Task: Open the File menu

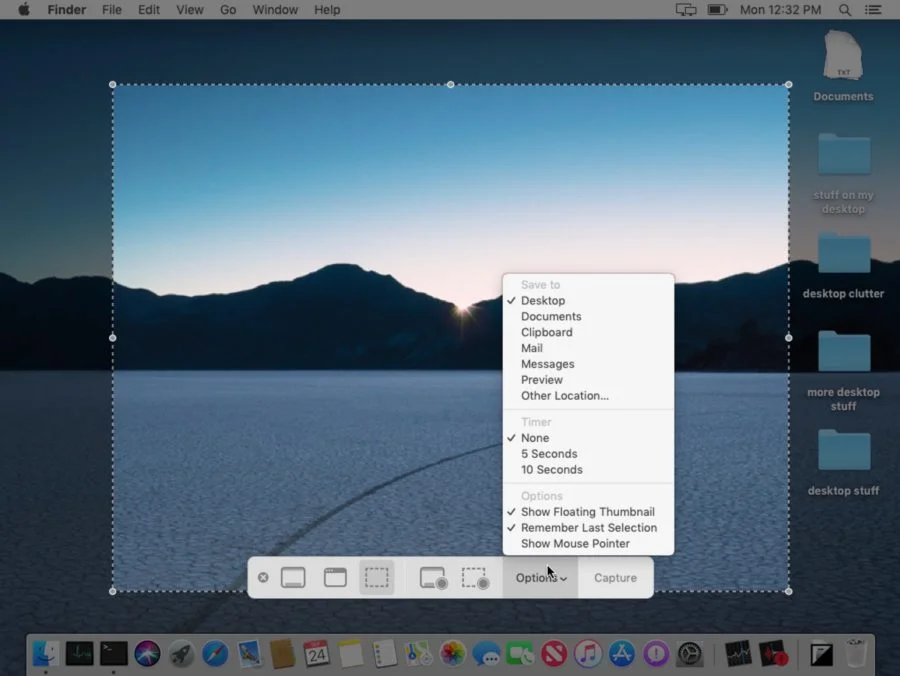Action: point(111,10)
